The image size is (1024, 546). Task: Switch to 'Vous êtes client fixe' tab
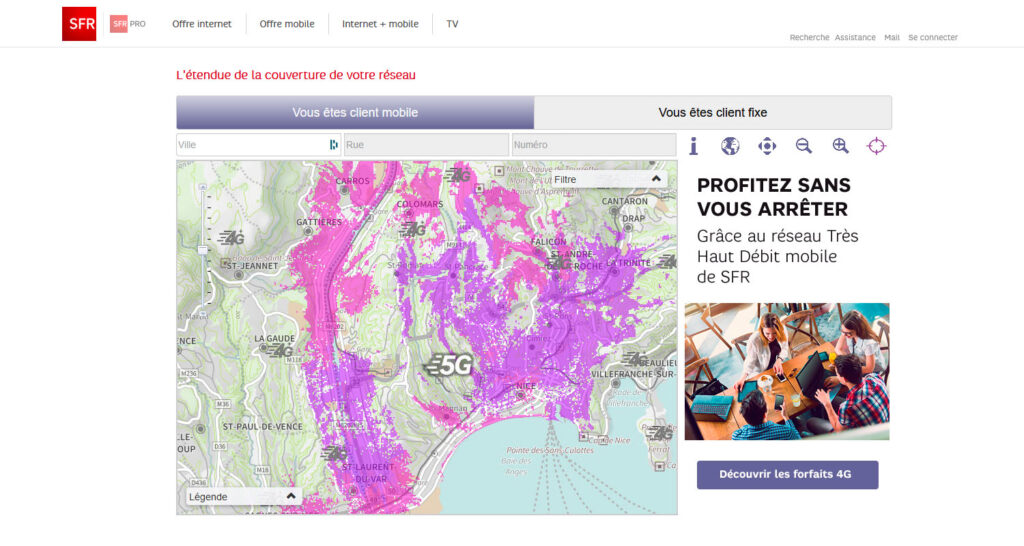pyautogui.click(x=712, y=112)
